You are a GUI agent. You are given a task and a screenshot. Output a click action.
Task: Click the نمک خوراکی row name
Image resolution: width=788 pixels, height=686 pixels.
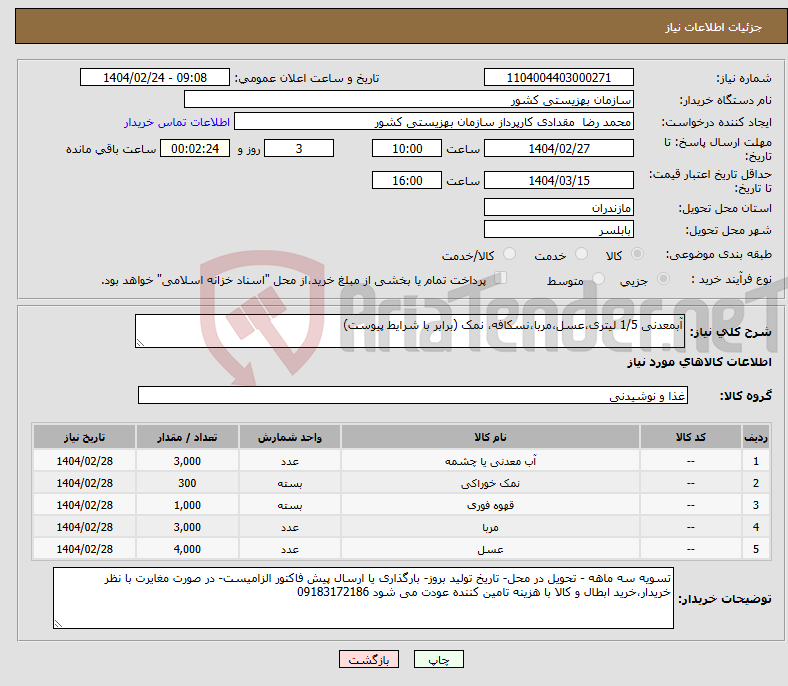490,483
